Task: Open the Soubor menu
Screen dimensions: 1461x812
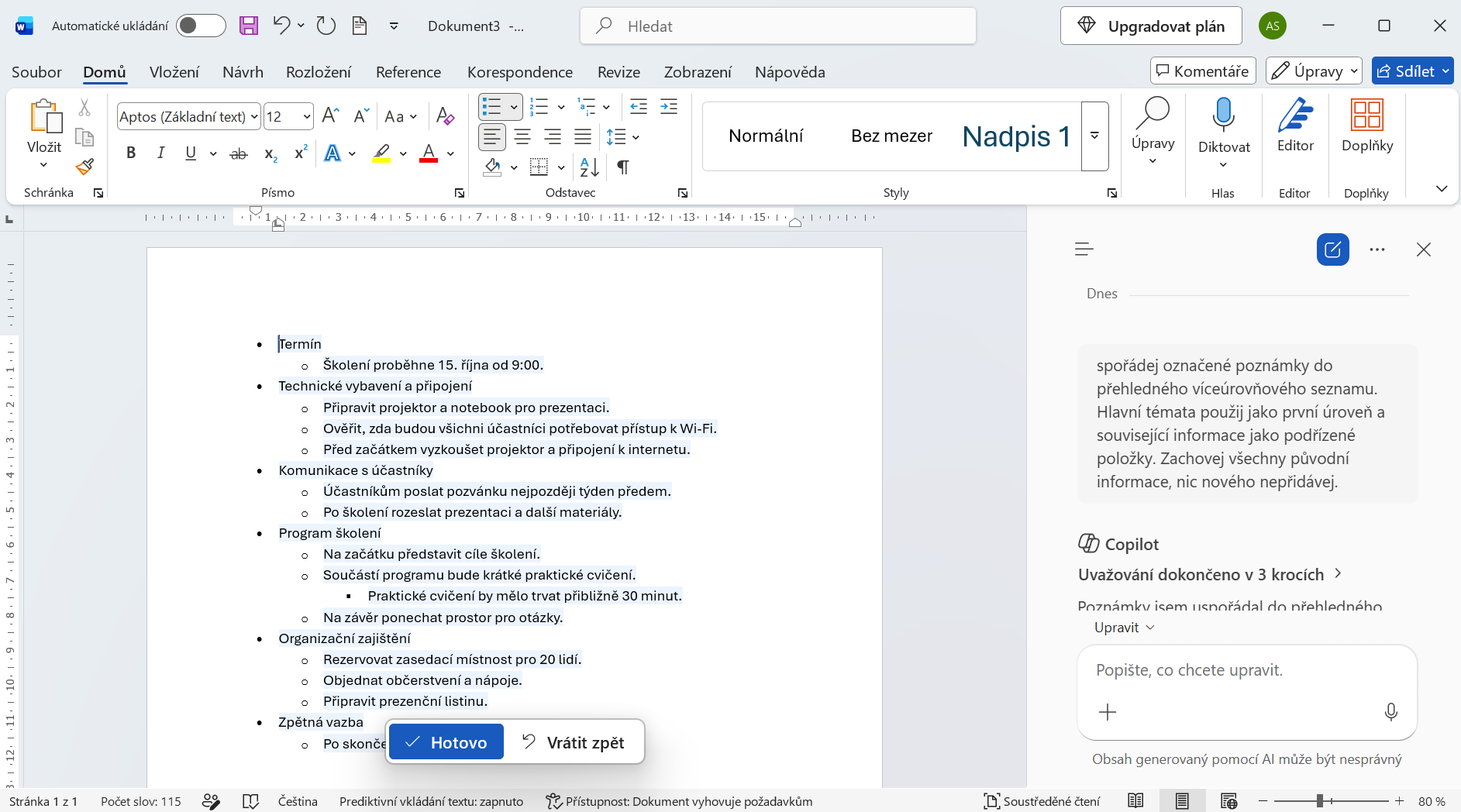Action: (36, 72)
